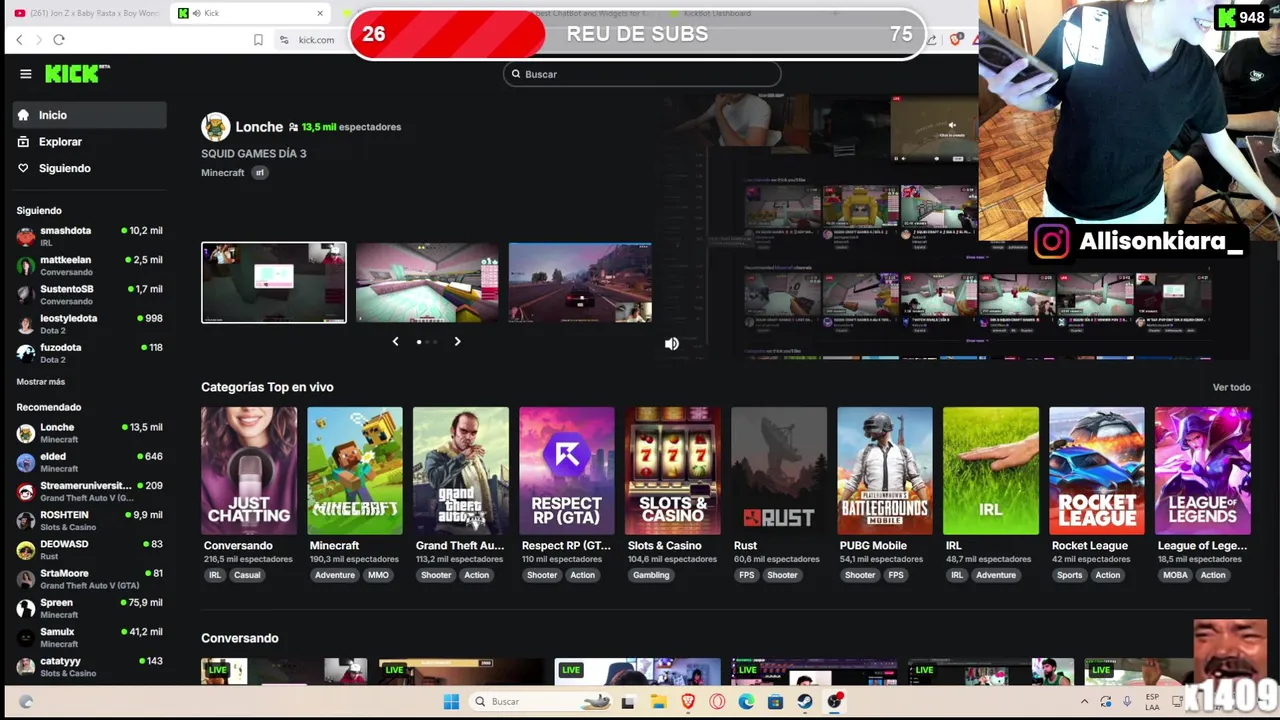Open the Minecraft category card
This screenshot has width=1280, height=720.
[355, 471]
